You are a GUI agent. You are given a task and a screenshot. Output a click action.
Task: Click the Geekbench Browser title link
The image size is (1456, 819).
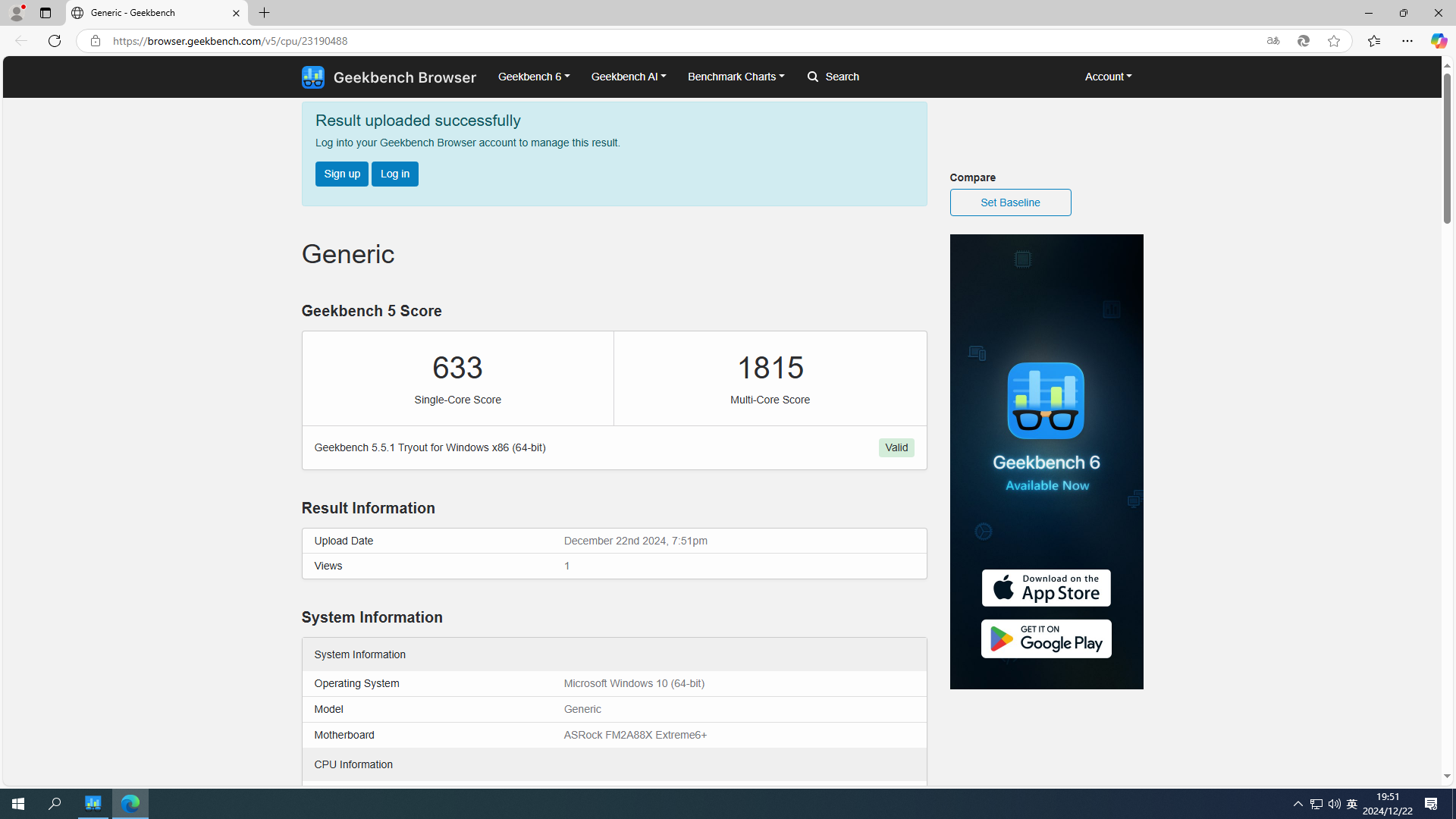click(405, 77)
